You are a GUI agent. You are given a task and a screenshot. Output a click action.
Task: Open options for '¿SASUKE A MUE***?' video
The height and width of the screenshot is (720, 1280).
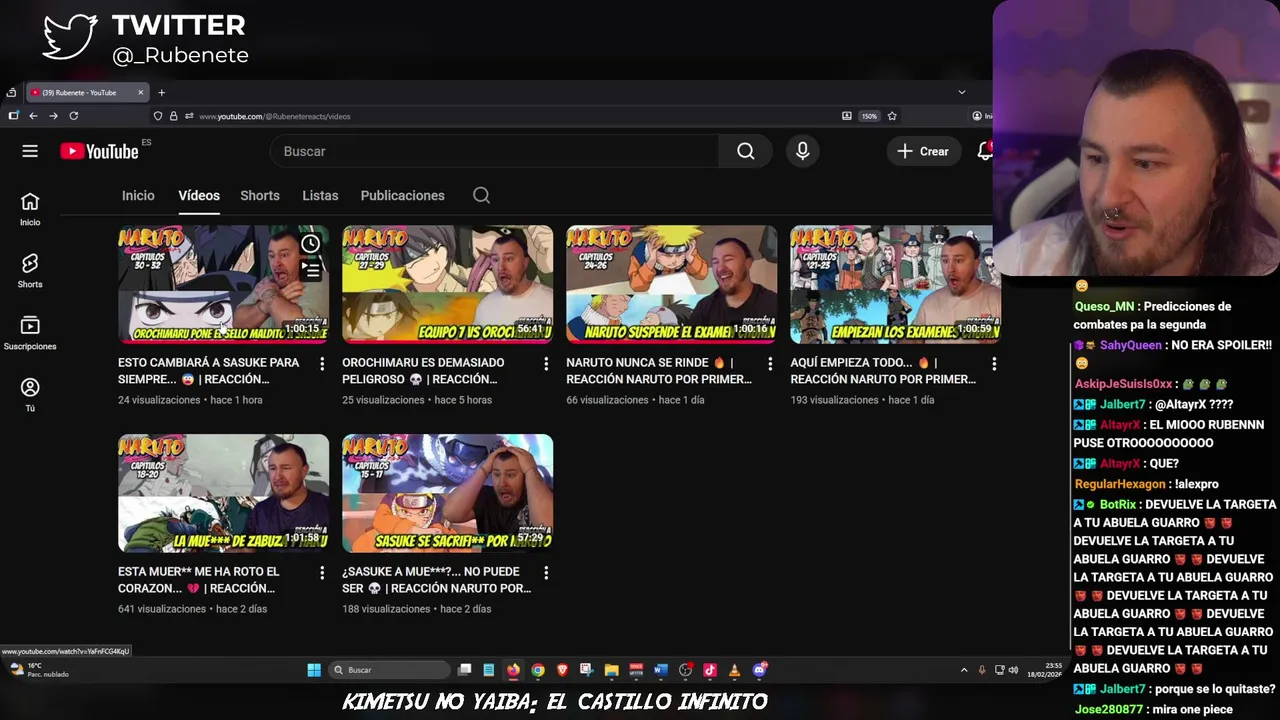pyautogui.click(x=546, y=573)
